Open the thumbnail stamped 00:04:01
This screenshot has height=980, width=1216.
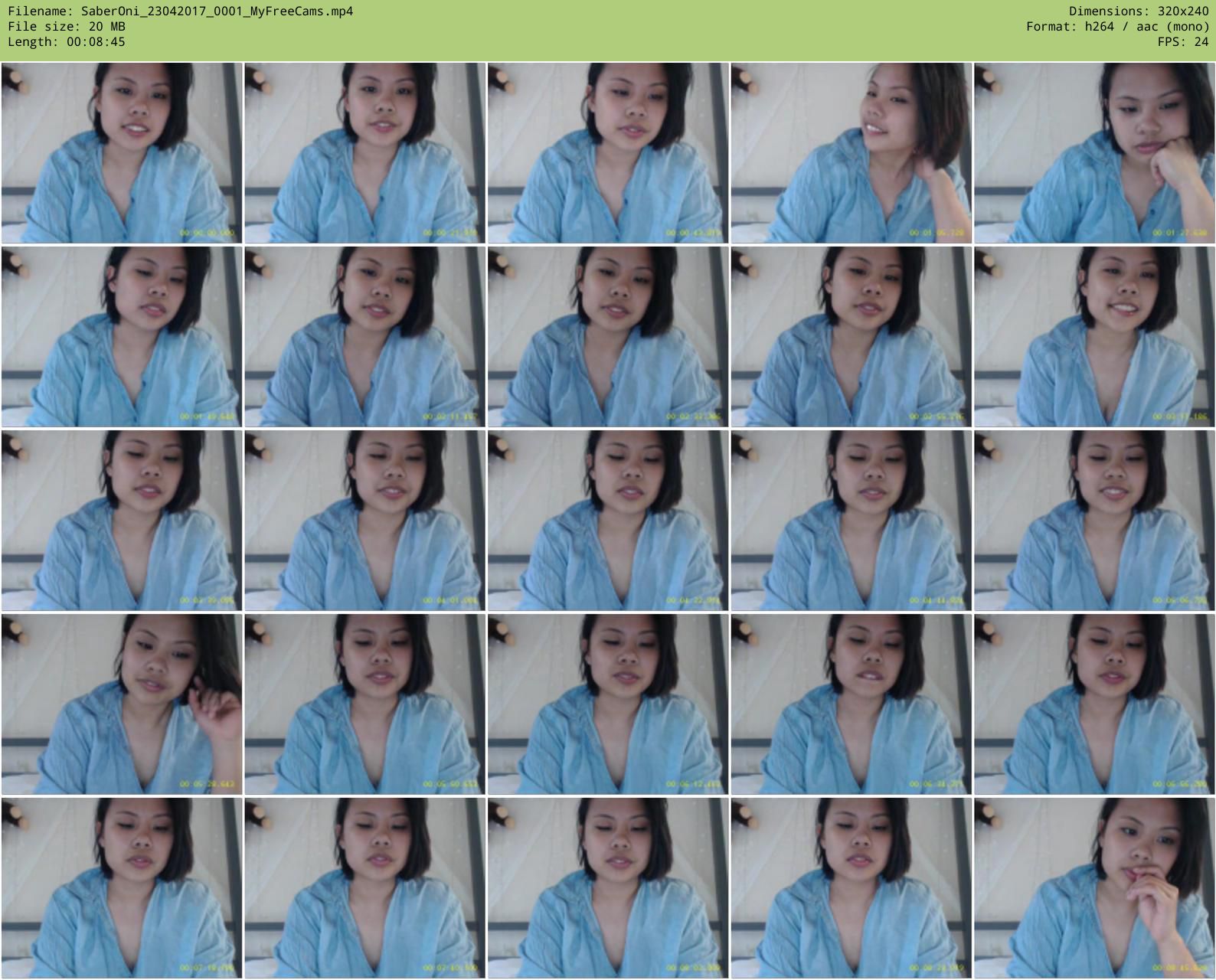point(364,521)
